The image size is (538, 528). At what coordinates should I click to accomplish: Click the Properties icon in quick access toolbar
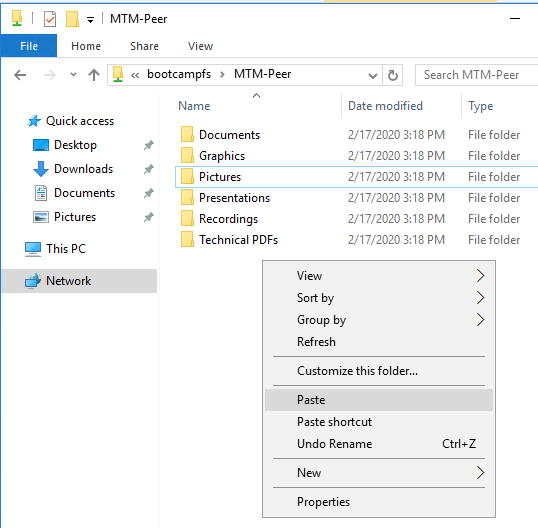(x=50, y=19)
